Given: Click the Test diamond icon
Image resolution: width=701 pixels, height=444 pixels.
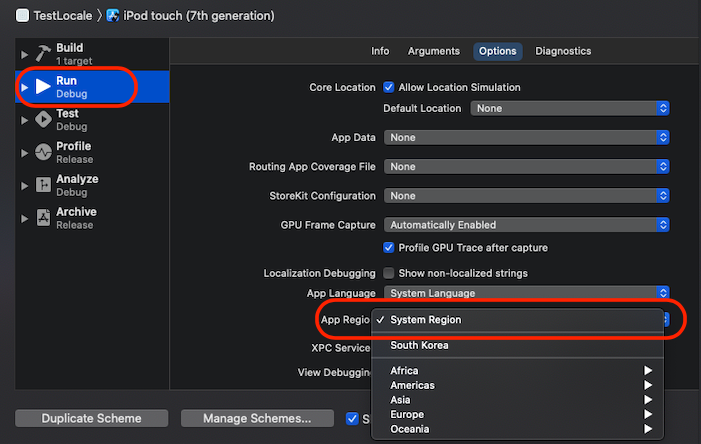Looking at the screenshot, I should [43, 119].
